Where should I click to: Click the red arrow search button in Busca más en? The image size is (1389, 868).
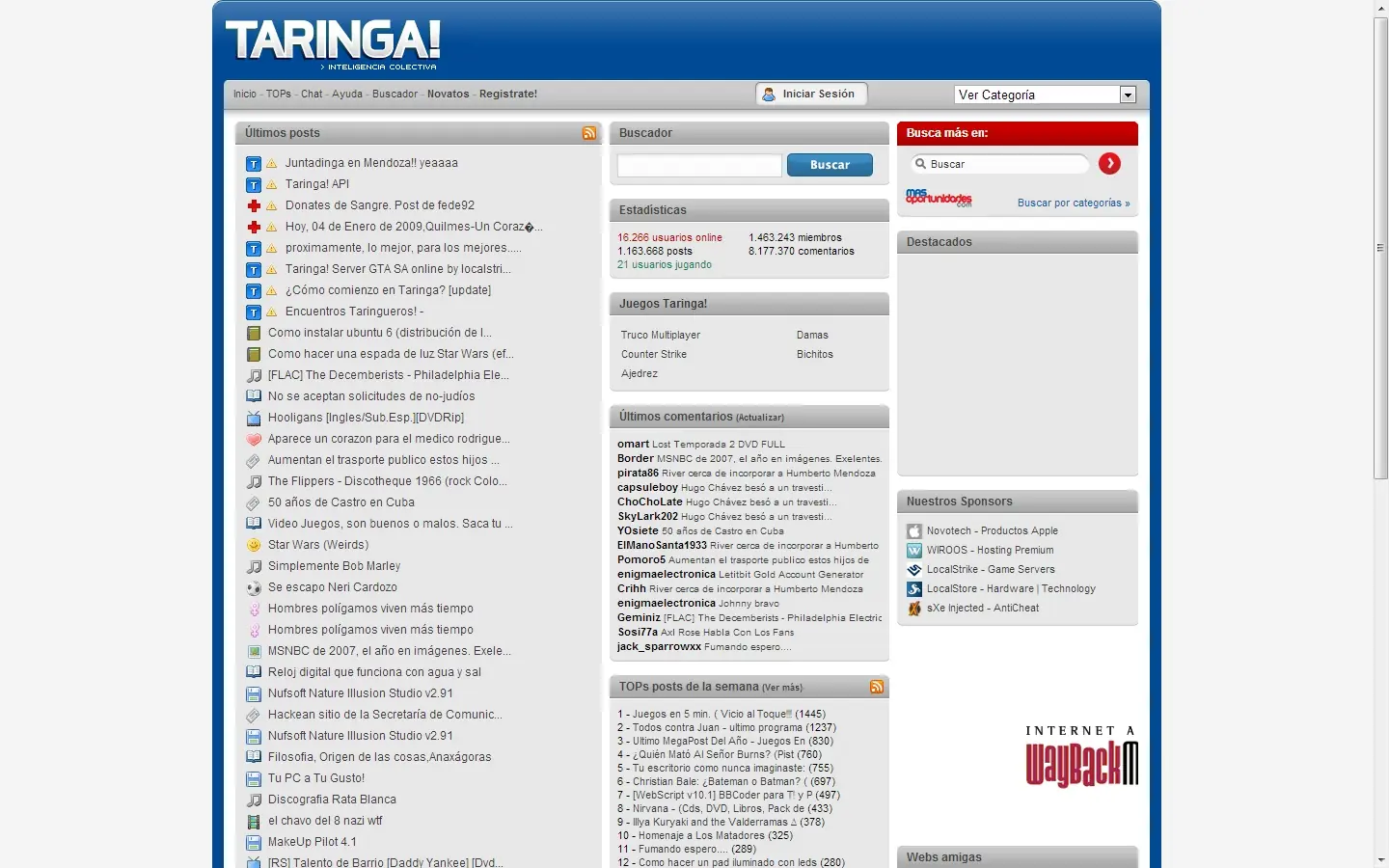coord(1109,164)
